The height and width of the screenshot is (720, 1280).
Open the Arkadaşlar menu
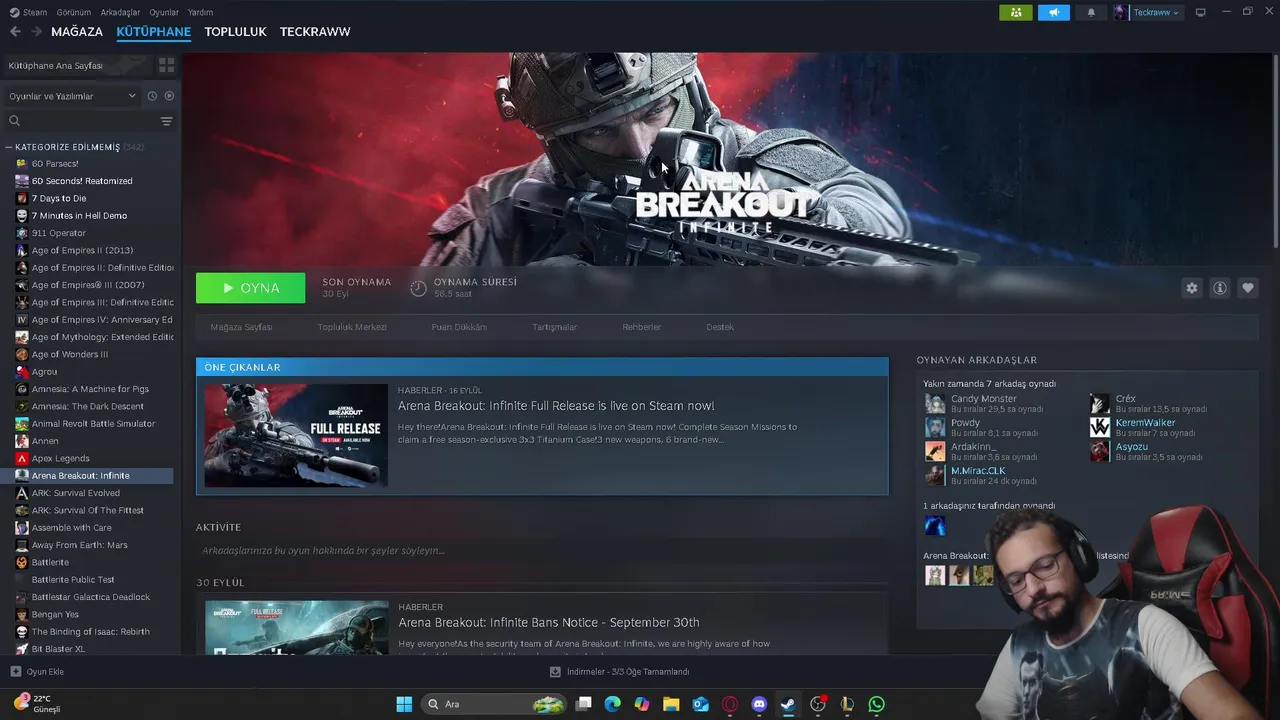[121, 12]
